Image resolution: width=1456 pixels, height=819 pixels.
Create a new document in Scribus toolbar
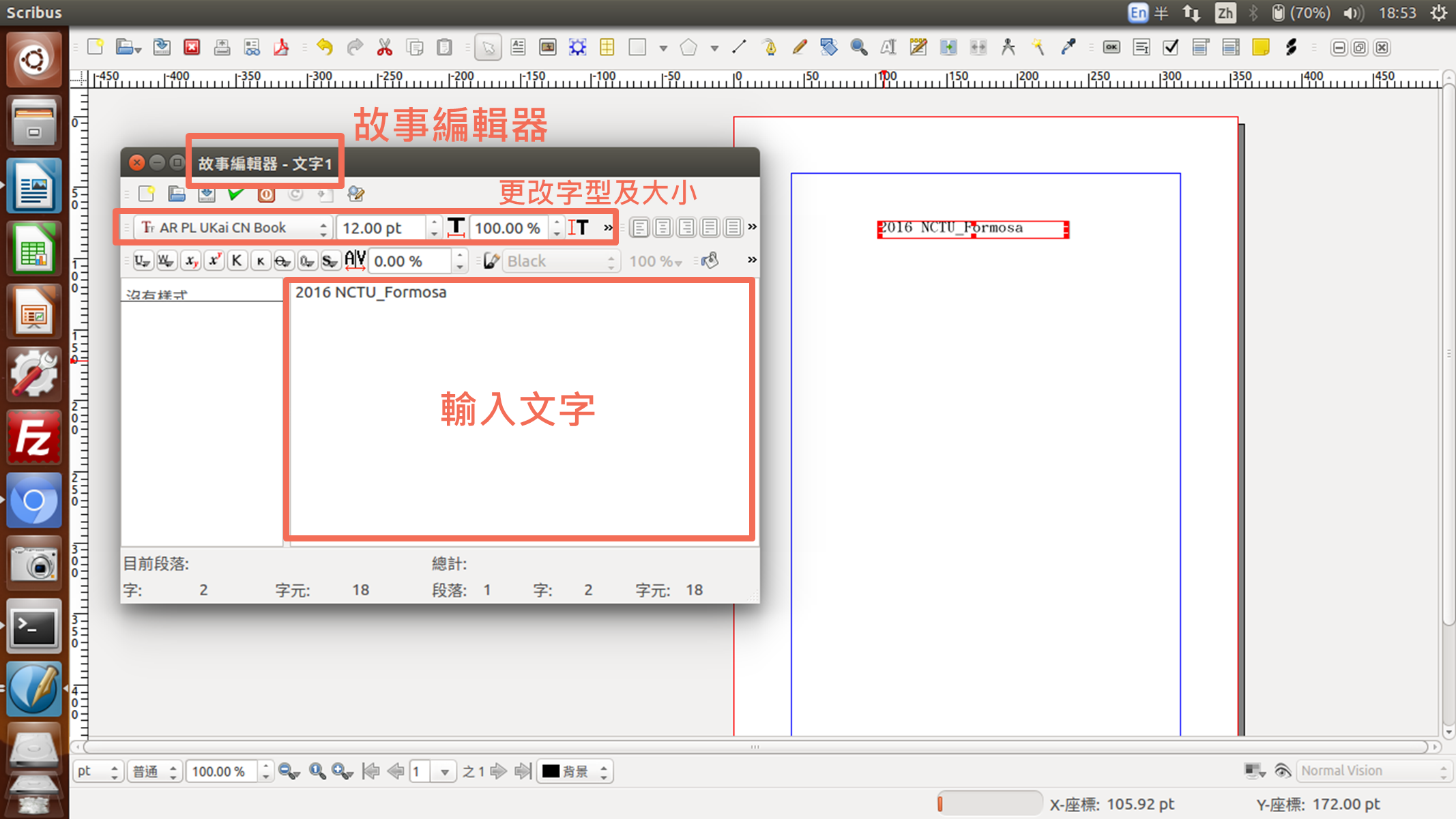[96, 47]
